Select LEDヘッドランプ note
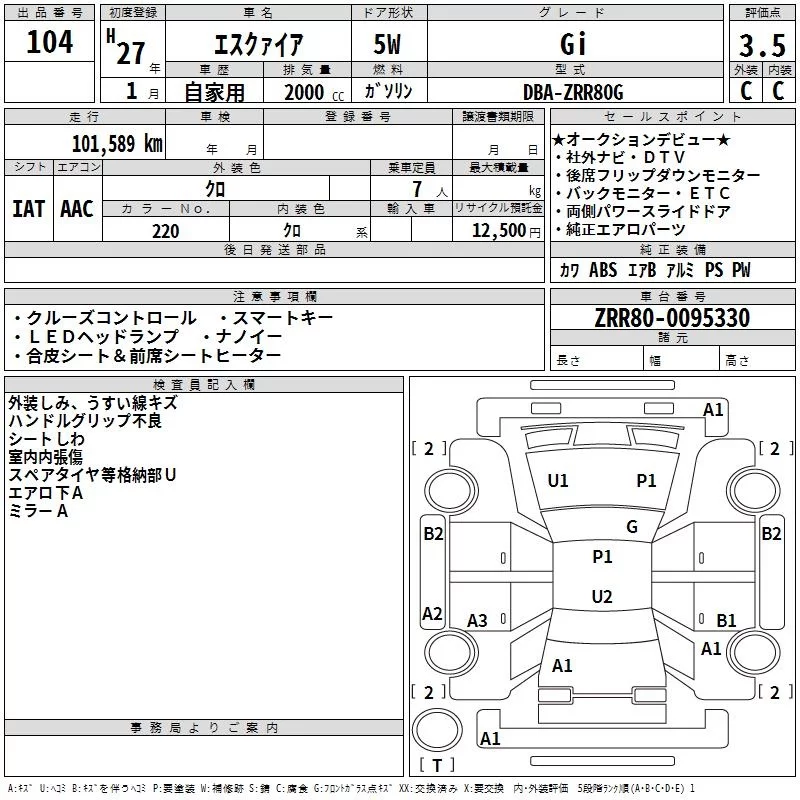The height and width of the screenshot is (800, 800). pos(96,336)
